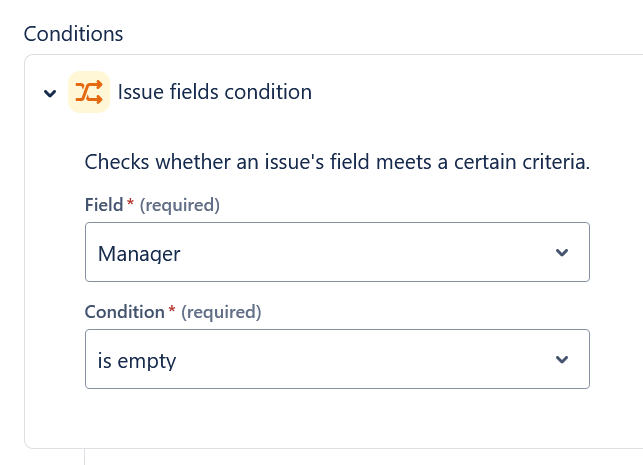This screenshot has width=643, height=465.
Task: Click the "Condition" label text
Action: [x=125, y=312]
